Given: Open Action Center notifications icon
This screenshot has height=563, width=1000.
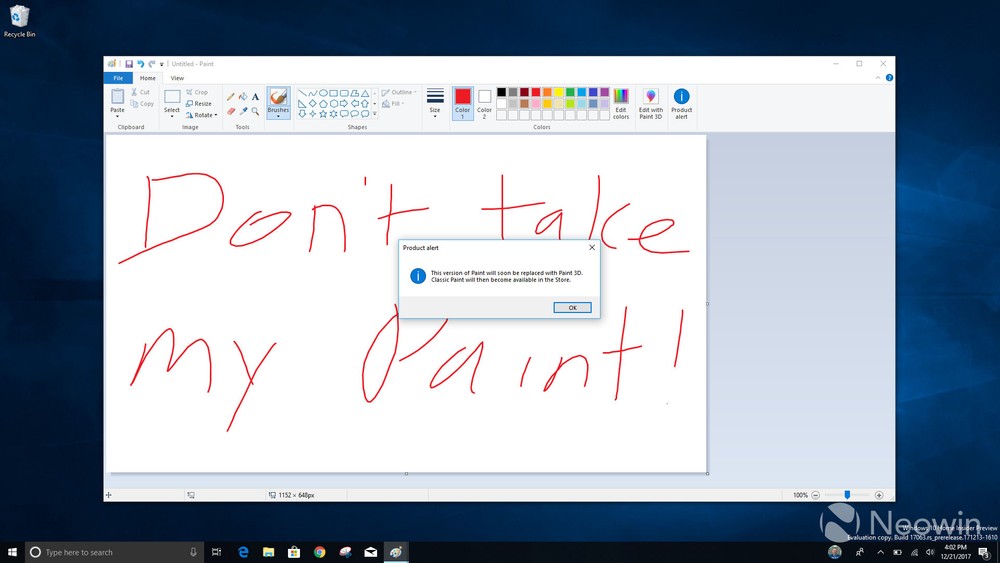Looking at the screenshot, I should tap(984, 552).
